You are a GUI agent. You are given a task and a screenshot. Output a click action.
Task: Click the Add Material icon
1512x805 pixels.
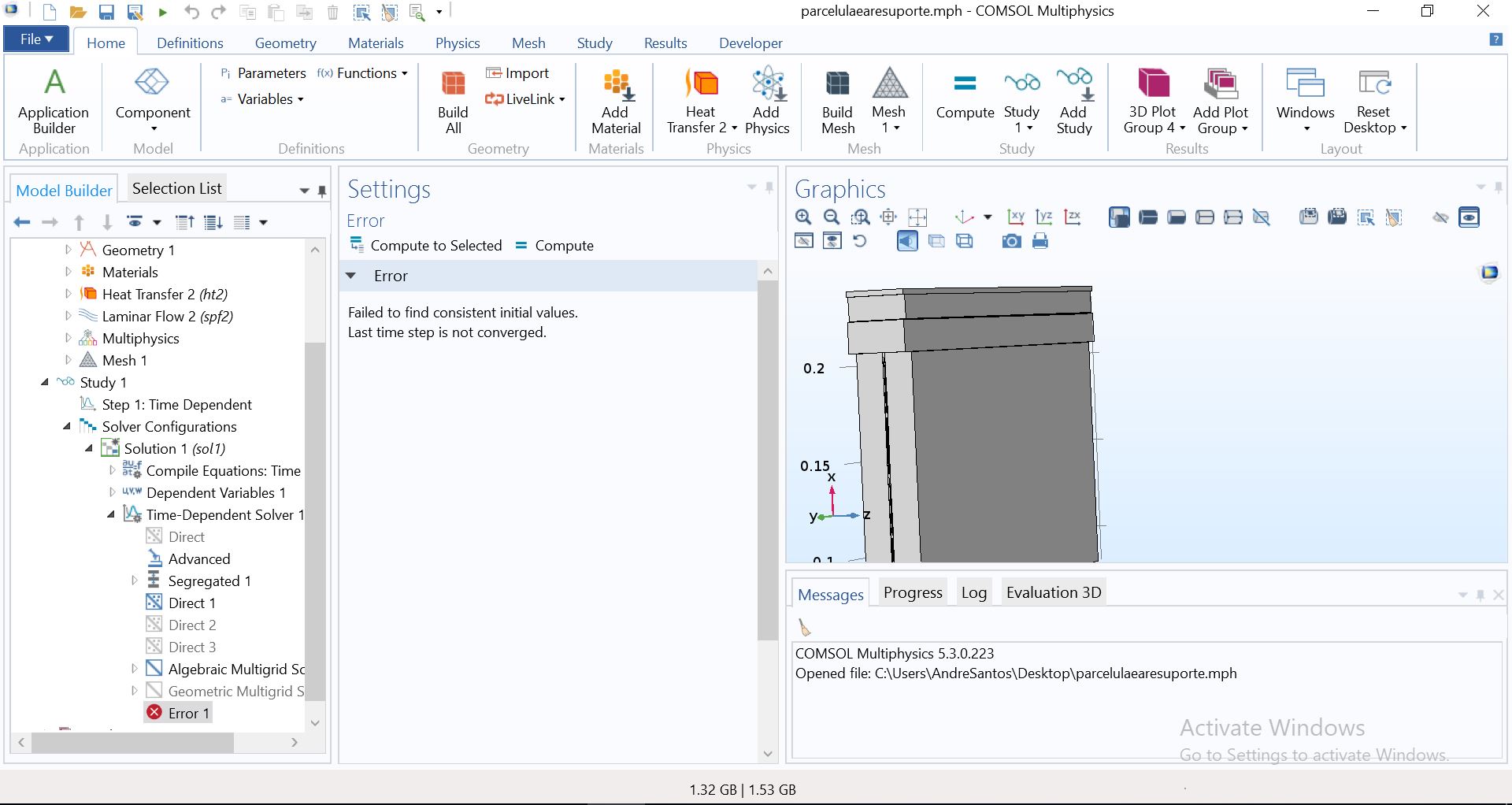[x=616, y=102]
